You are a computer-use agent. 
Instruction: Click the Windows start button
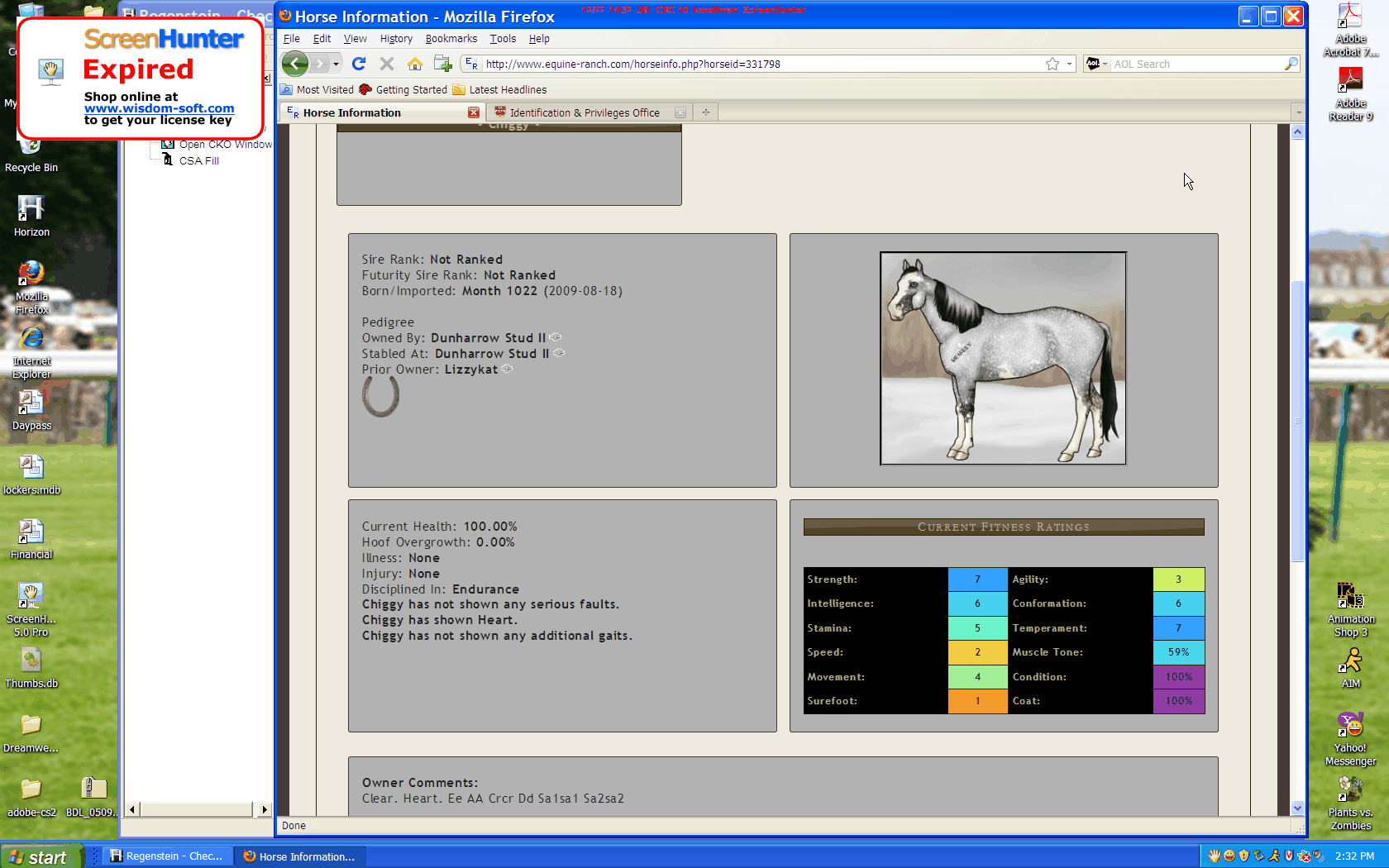[x=41, y=856]
